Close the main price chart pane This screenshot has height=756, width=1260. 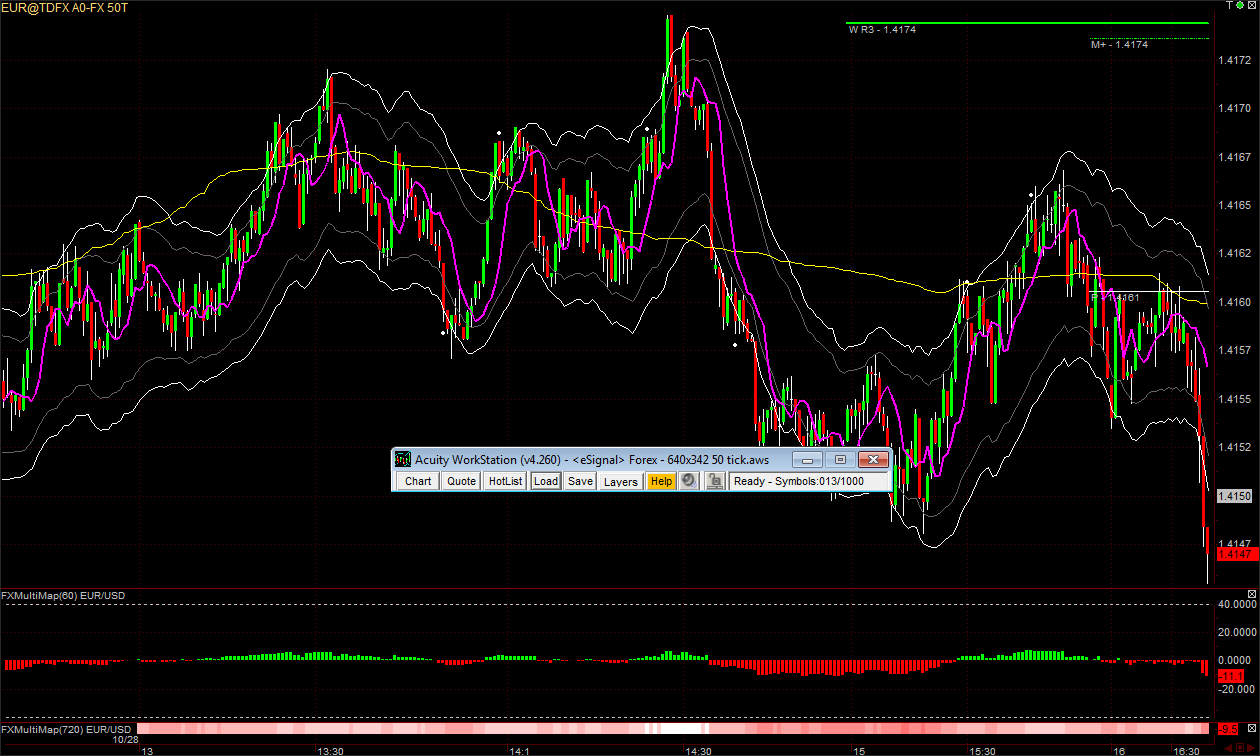point(1252,6)
